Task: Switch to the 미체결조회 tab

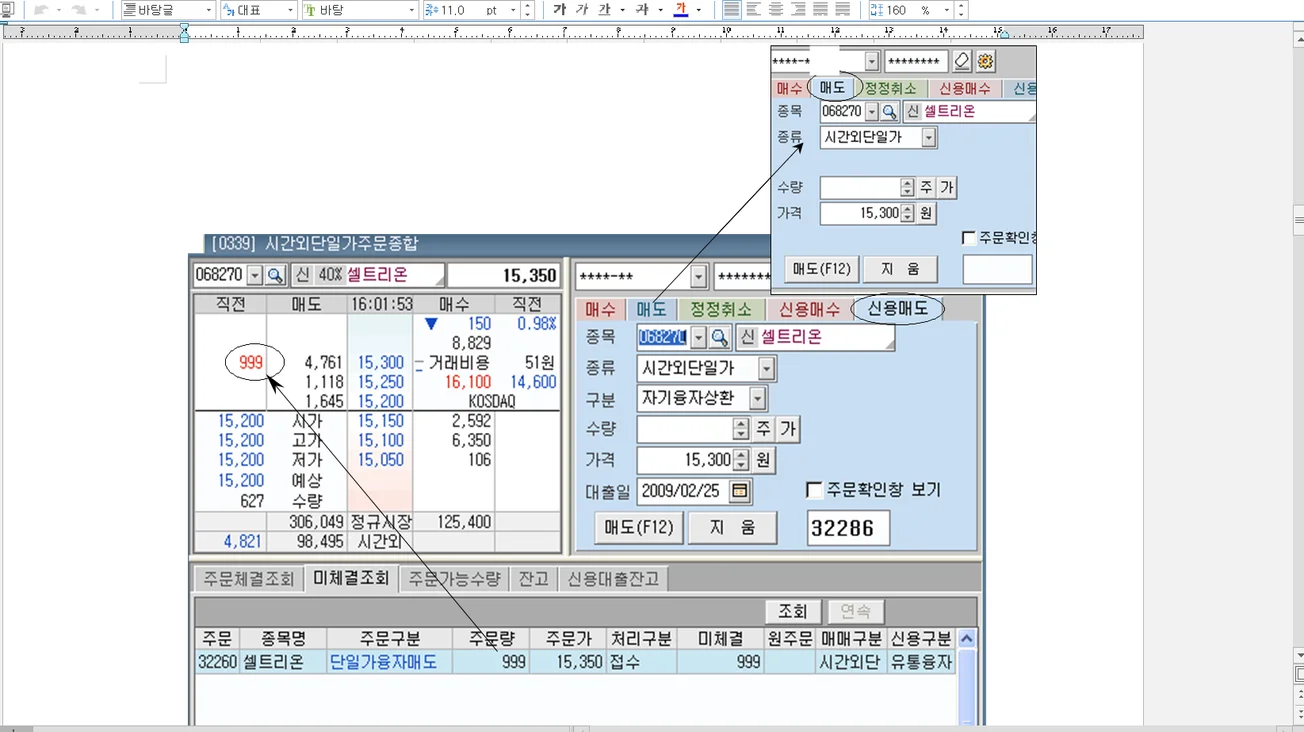Action: [x=351, y=579]
